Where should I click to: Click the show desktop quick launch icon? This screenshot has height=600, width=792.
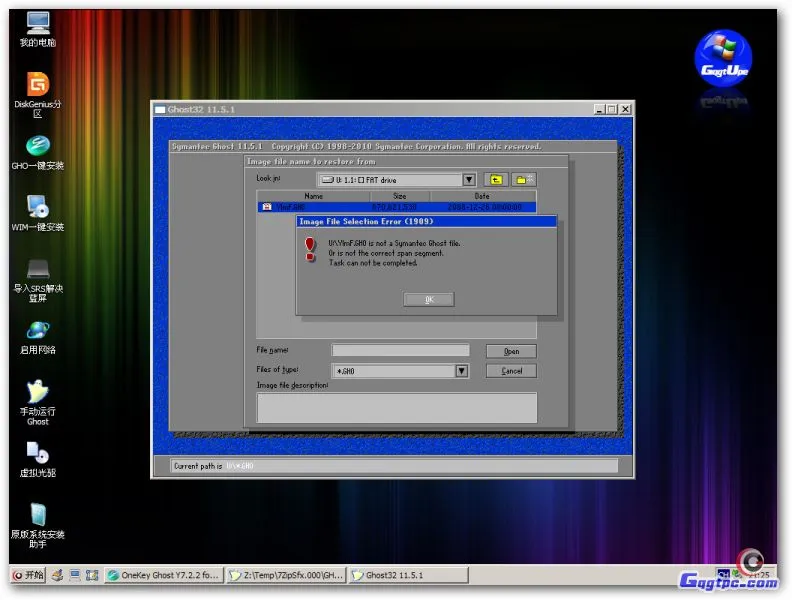click(75, 575)
